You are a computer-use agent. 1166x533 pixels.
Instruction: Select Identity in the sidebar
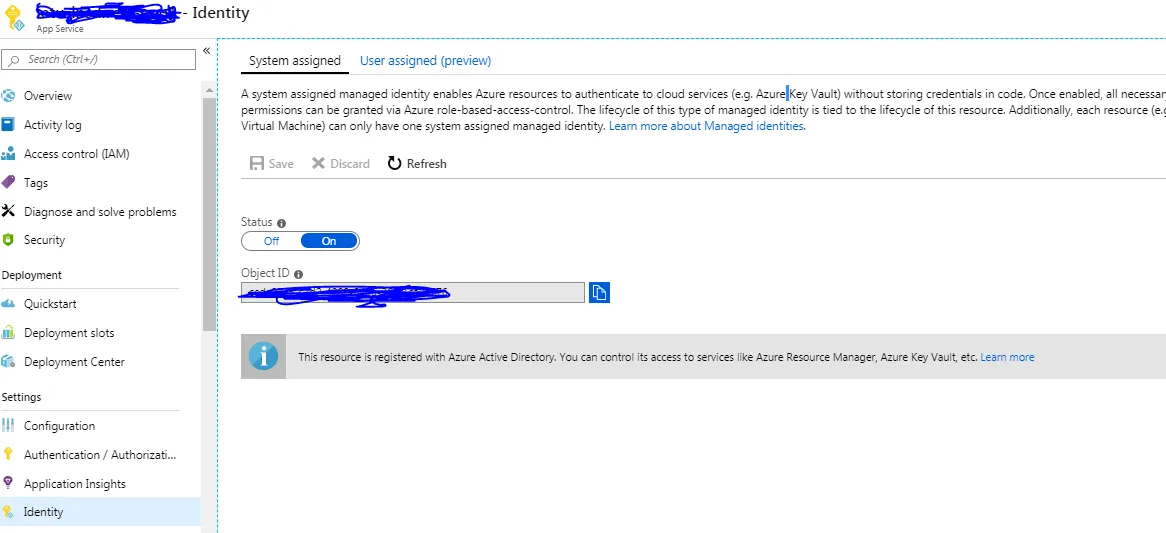pyautogui.click(x=100, y=512)
